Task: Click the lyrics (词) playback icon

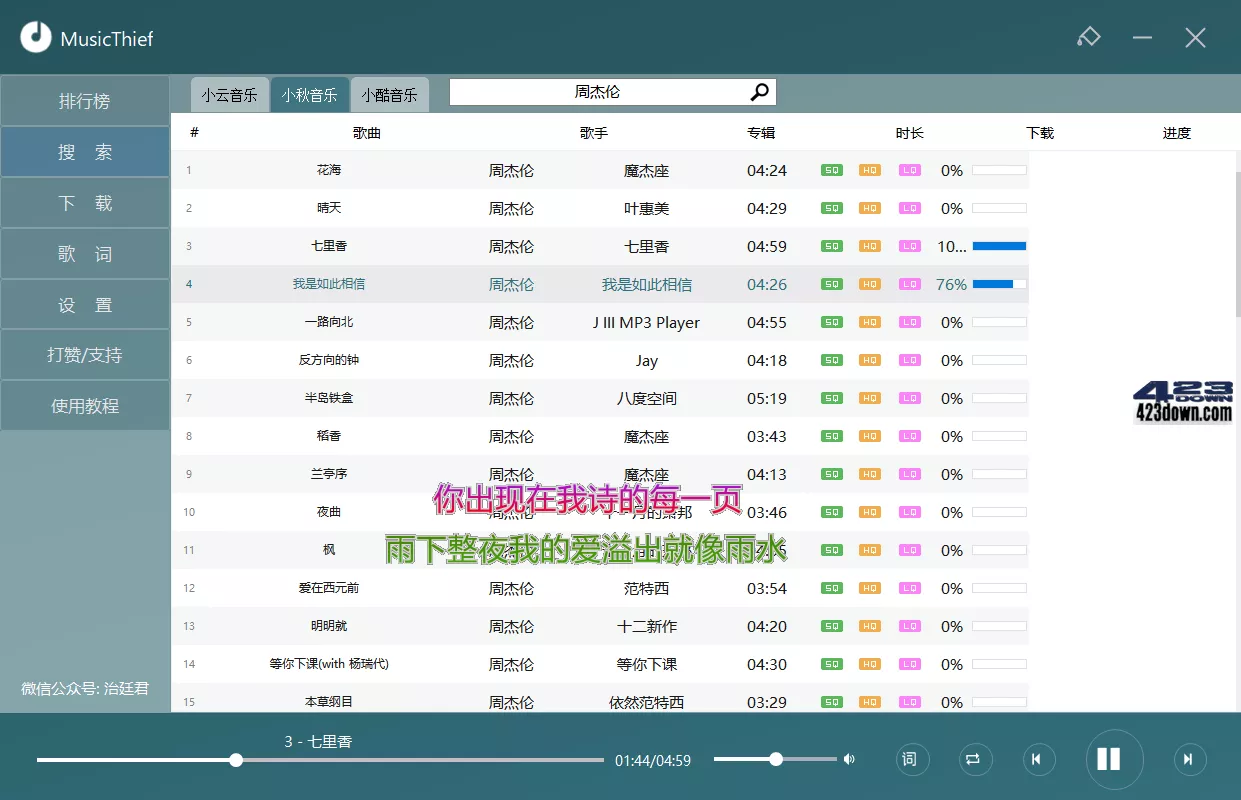Action: pos(911,760)
